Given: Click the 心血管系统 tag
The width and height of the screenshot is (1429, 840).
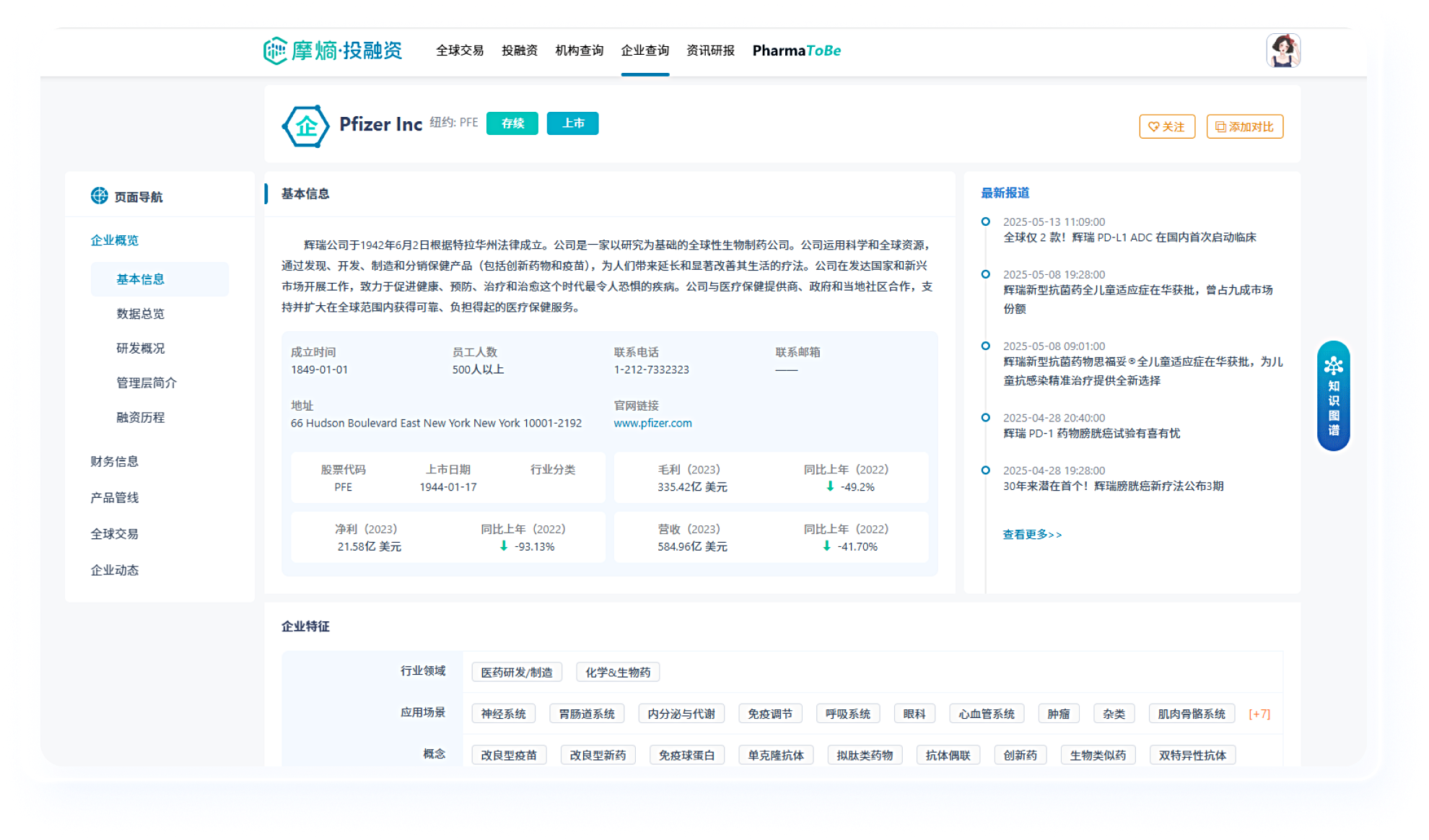Looking at the screenshot, I should (x=987, y=714).
